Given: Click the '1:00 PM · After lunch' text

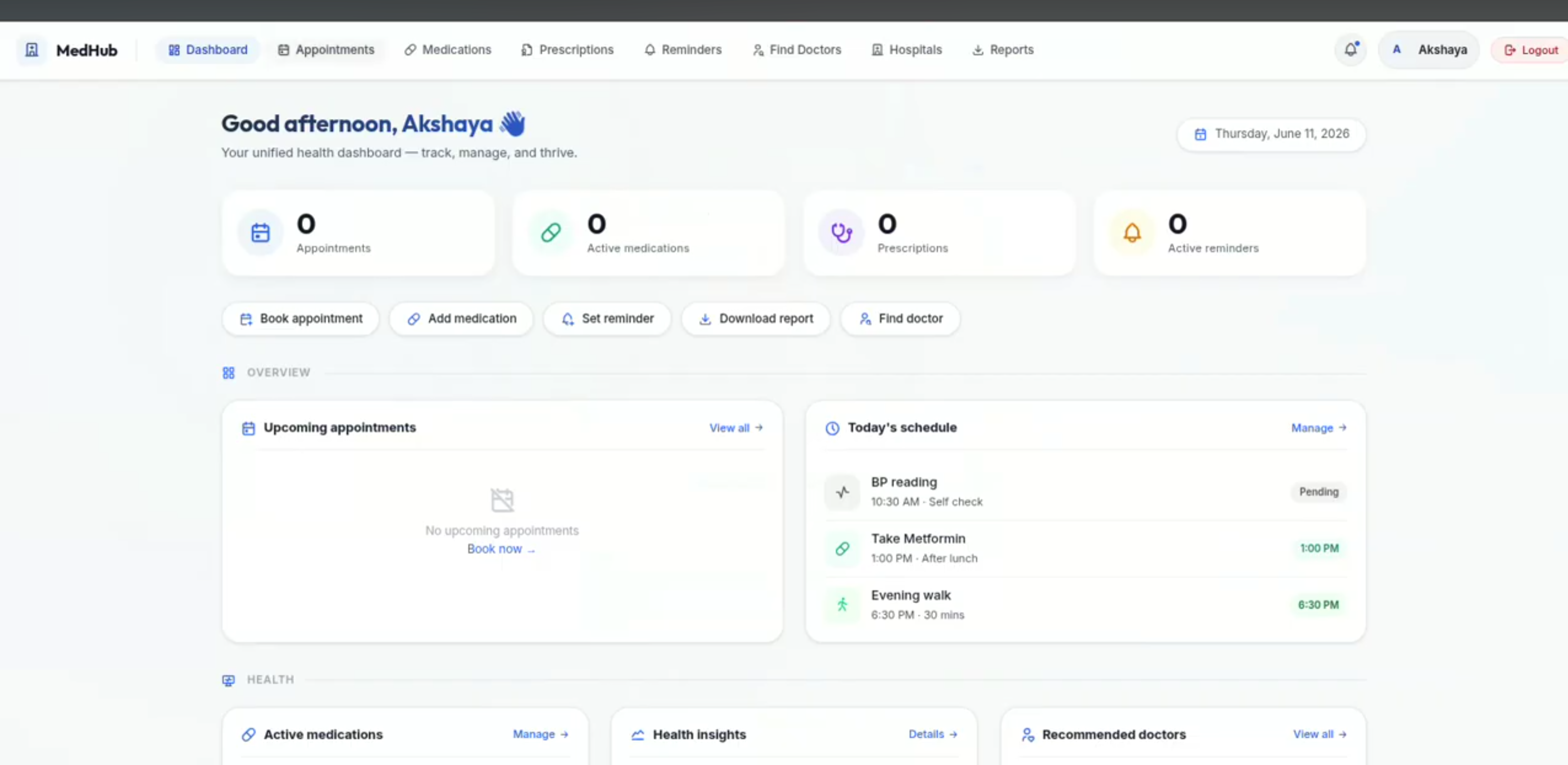Looking at the screenshot, I should click(x=924, y=558).
